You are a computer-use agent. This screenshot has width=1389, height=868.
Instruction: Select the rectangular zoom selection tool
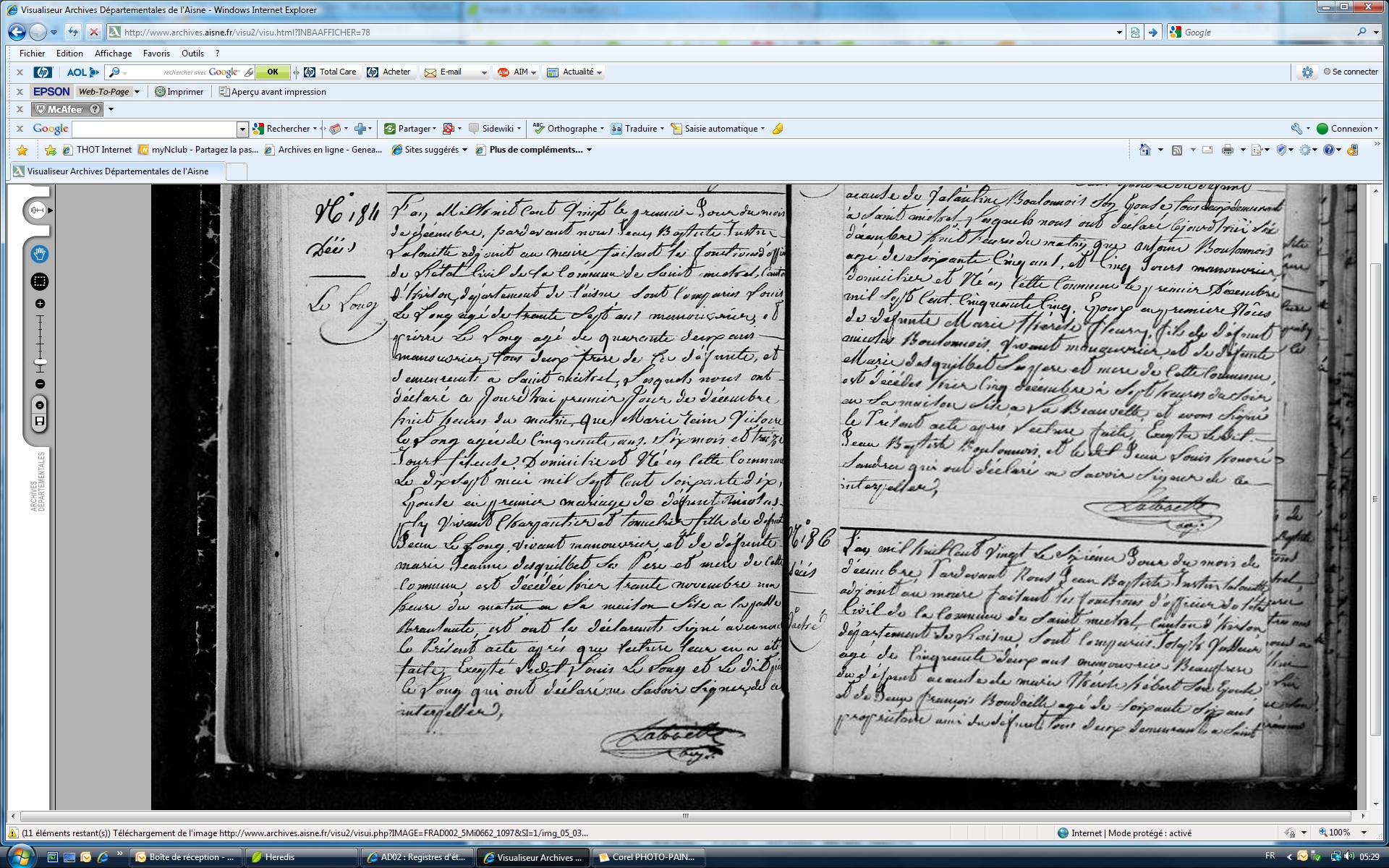40,281
